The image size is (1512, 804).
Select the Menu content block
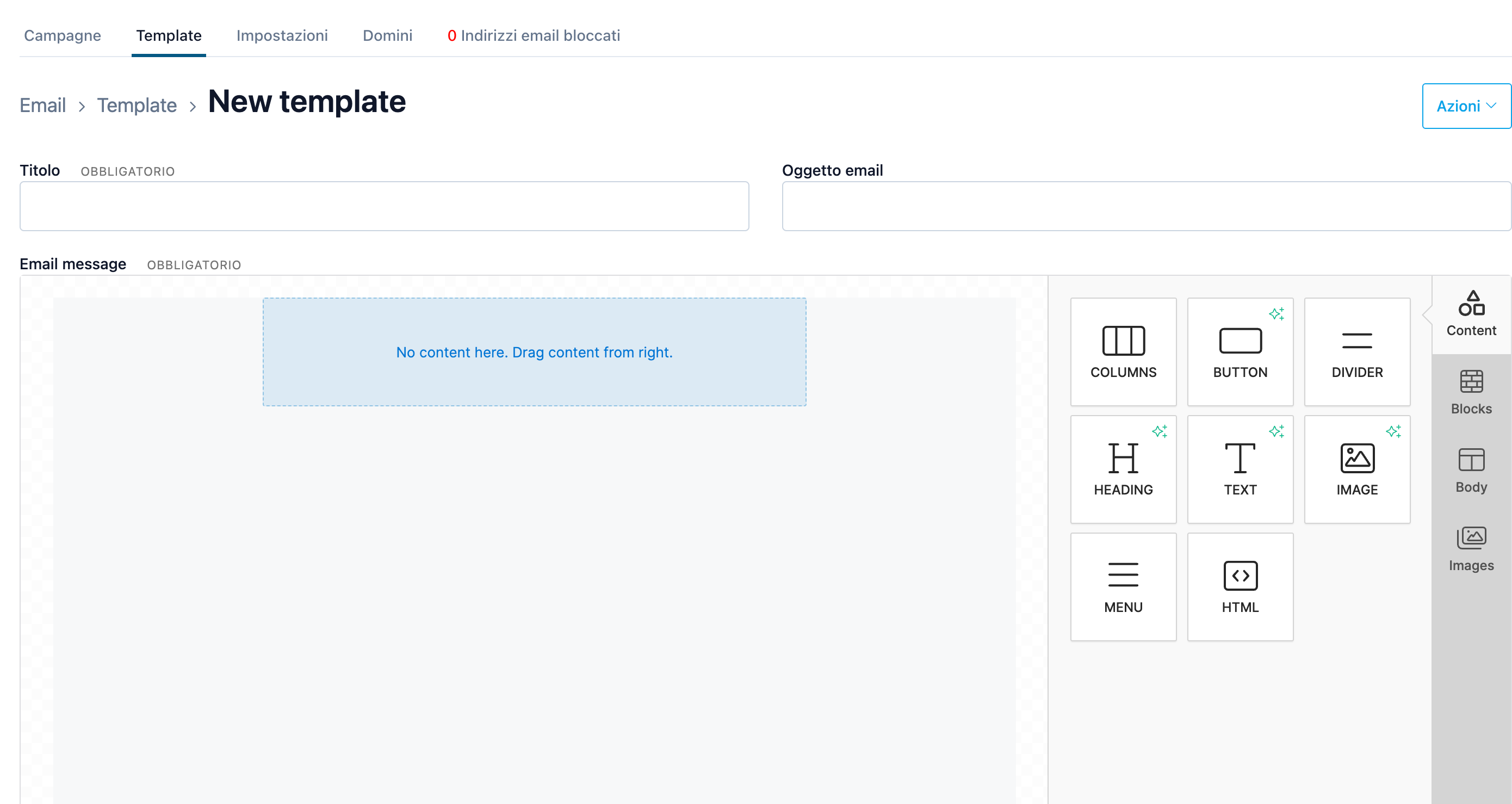click(x=1123, y=586)
